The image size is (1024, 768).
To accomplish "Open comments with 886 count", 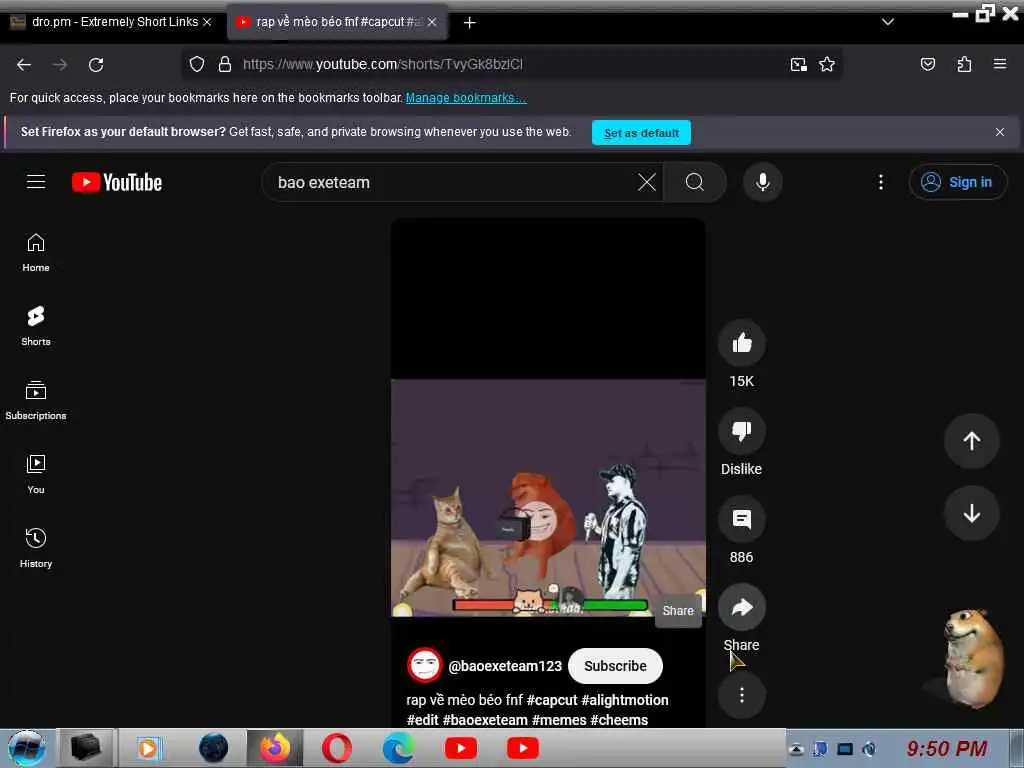I will point(741,520).
